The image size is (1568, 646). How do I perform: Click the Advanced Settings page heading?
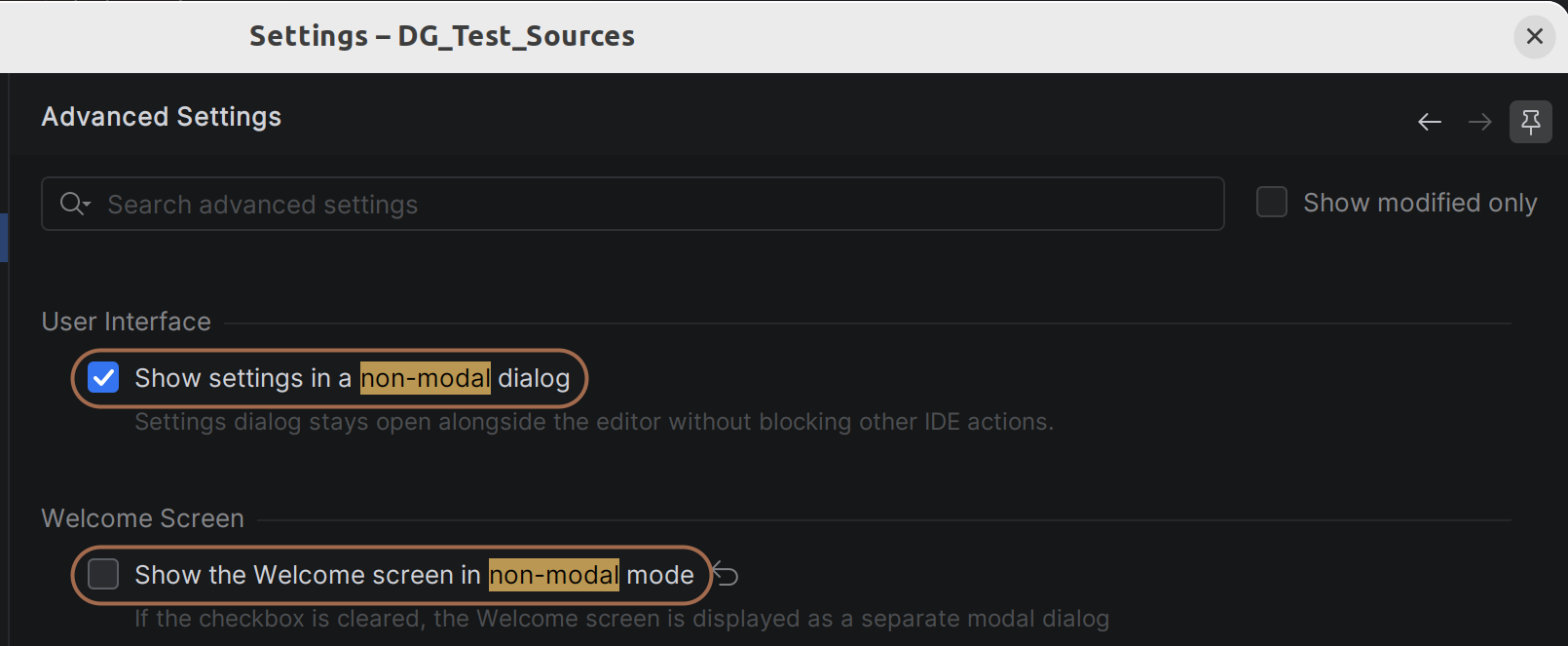(162, 117)
